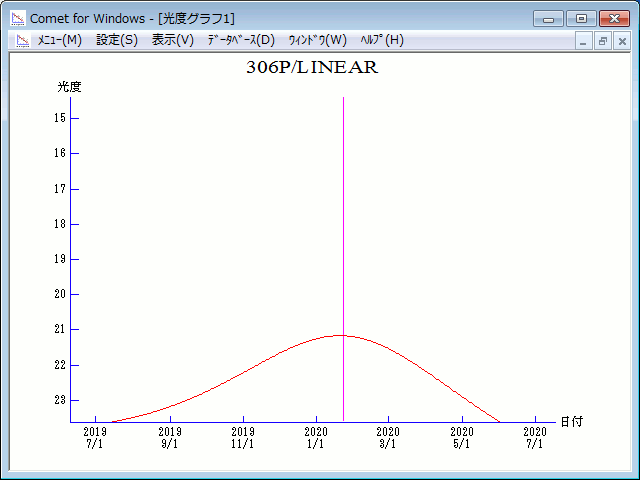Open the データベース(D) menu
640x480 pixels.
(x=240, y=40)
